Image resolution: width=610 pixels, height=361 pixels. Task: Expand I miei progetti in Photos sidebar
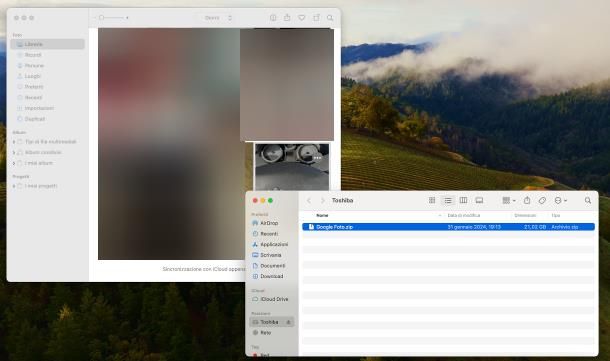[14, 186]
